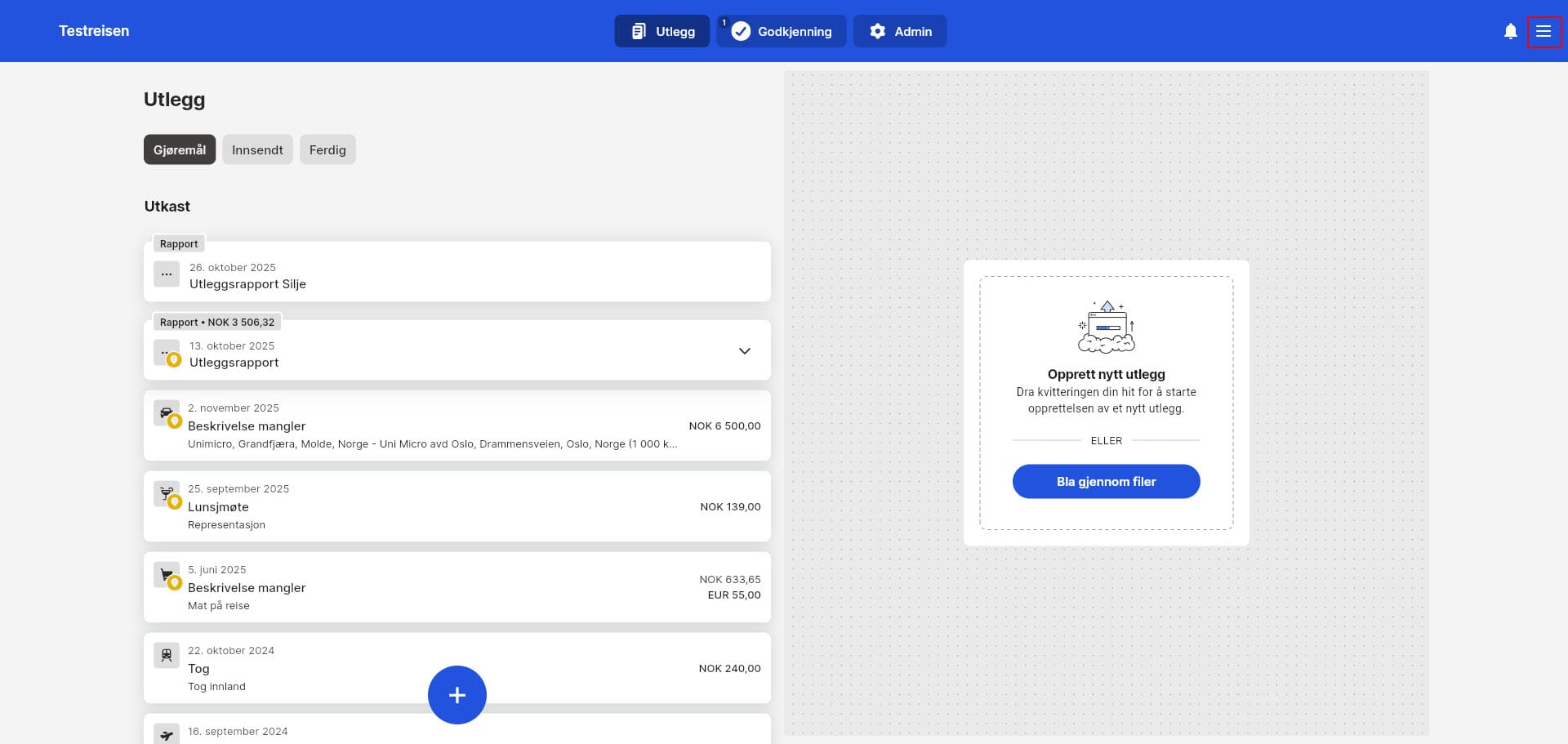1568x744 pixels.
Task: Click the Testreisen logo link
Action: (94, 31)
